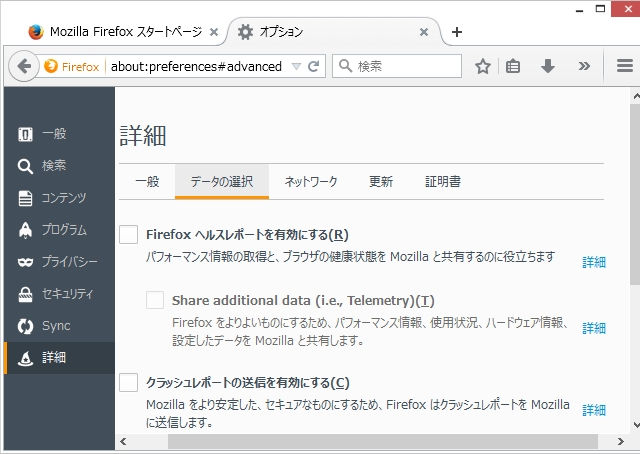640x454 pixels.
Task: Close the Mozilla Firefox スタートページ tab
Action: (x=213, y=32)
